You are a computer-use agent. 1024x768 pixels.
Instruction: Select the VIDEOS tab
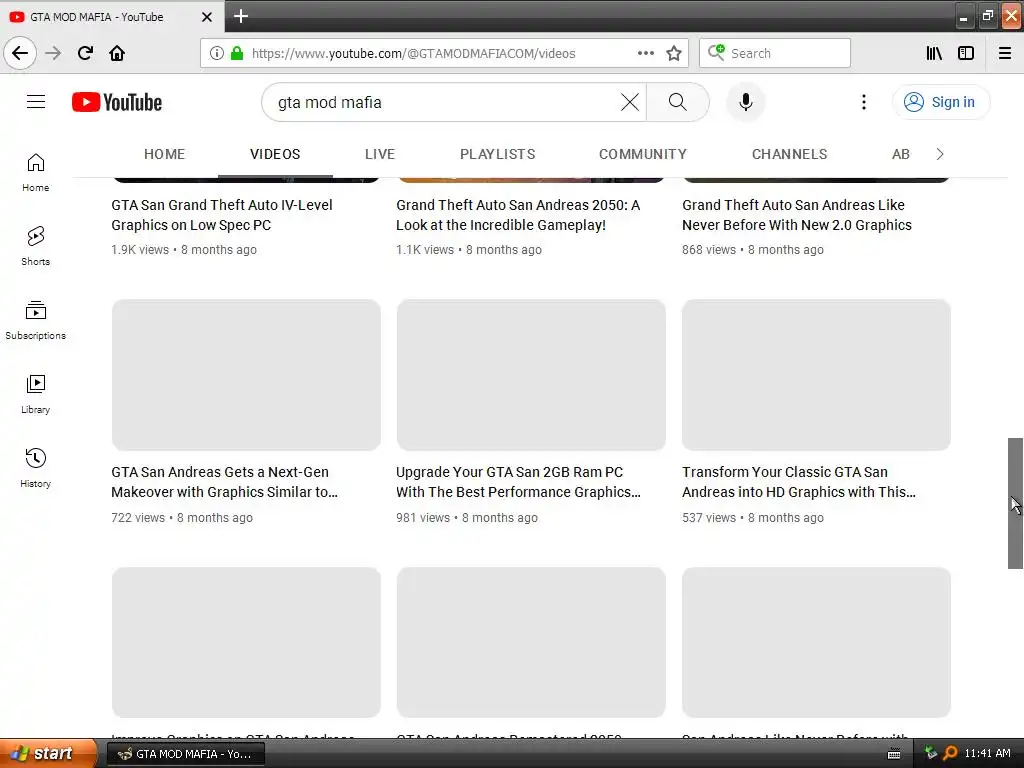[x=275, y=154]
